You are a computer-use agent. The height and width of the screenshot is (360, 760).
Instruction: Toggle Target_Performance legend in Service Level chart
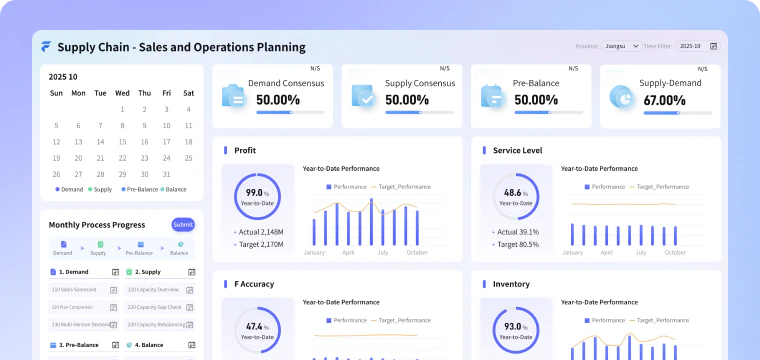tap(659, 187)
